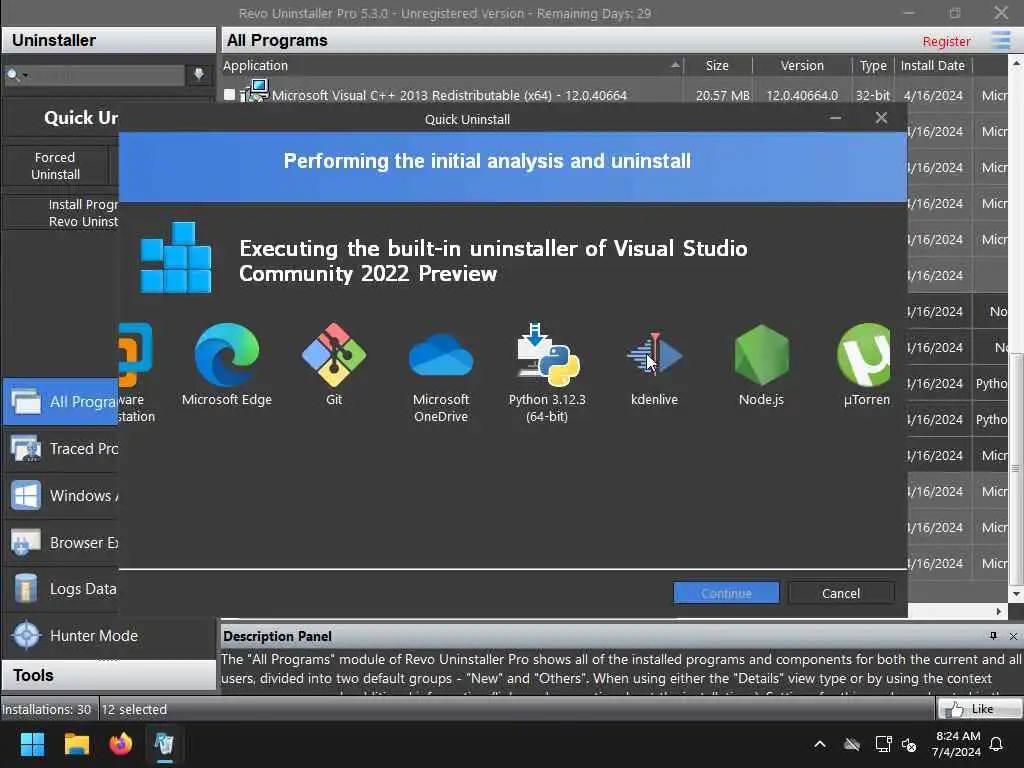Minimize the Quick Uninstall dialog
Viewport: 1024px width, 768px height.
(x=835, y=118)
